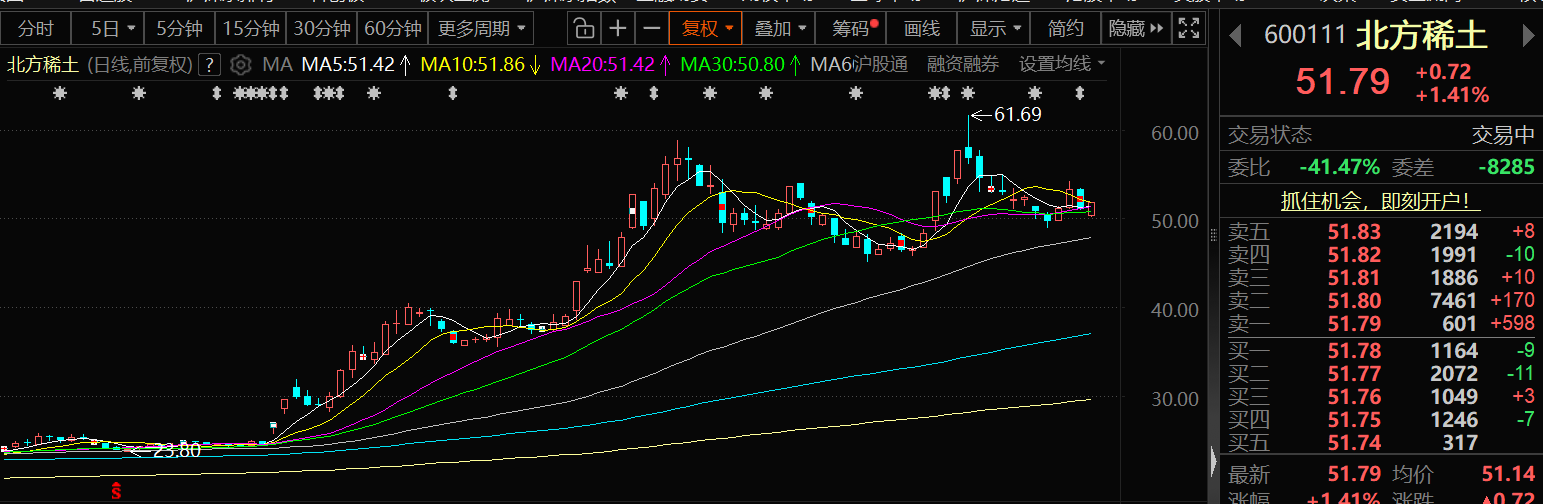Click the lock icon in the chart toolbar
The width and height of the screenshot is (1543, 504).
[584, 28]
